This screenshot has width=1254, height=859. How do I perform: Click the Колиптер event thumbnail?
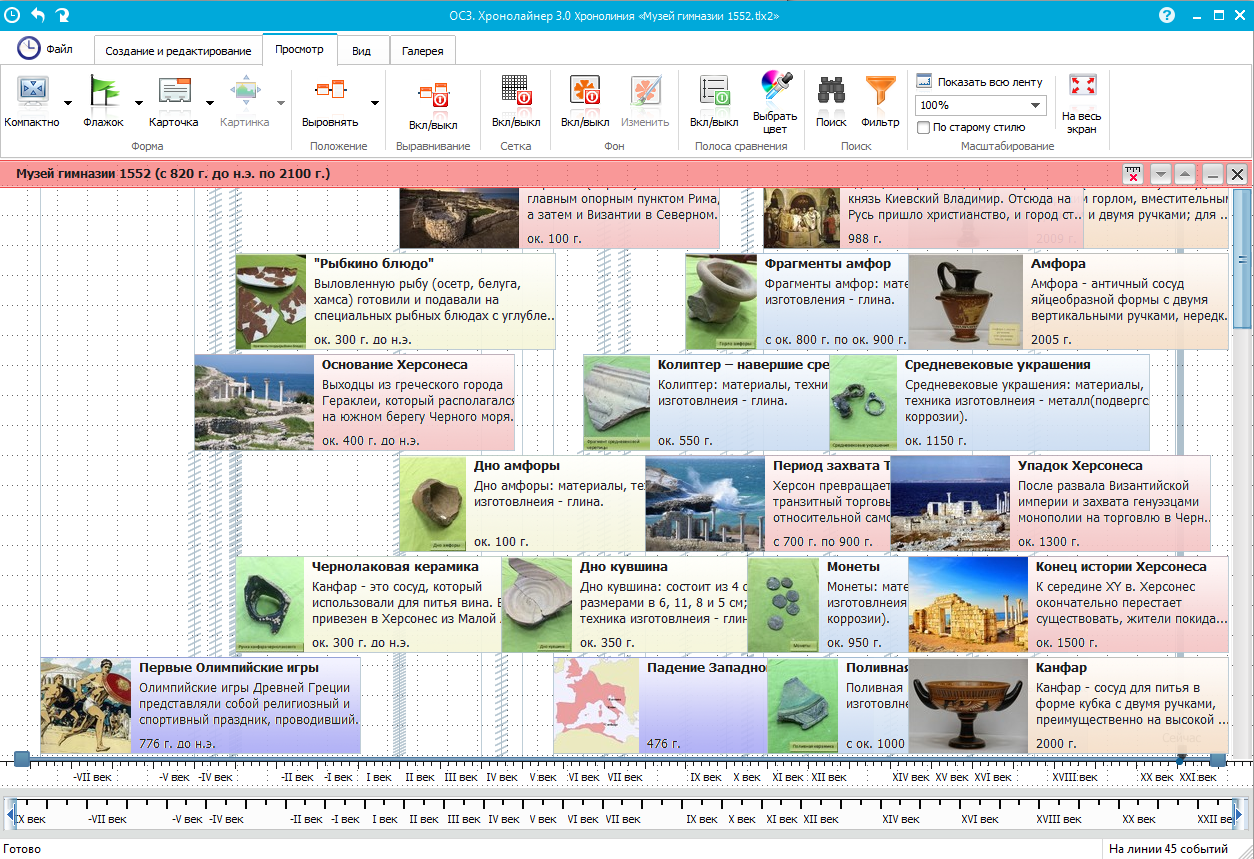pos(617,402)
